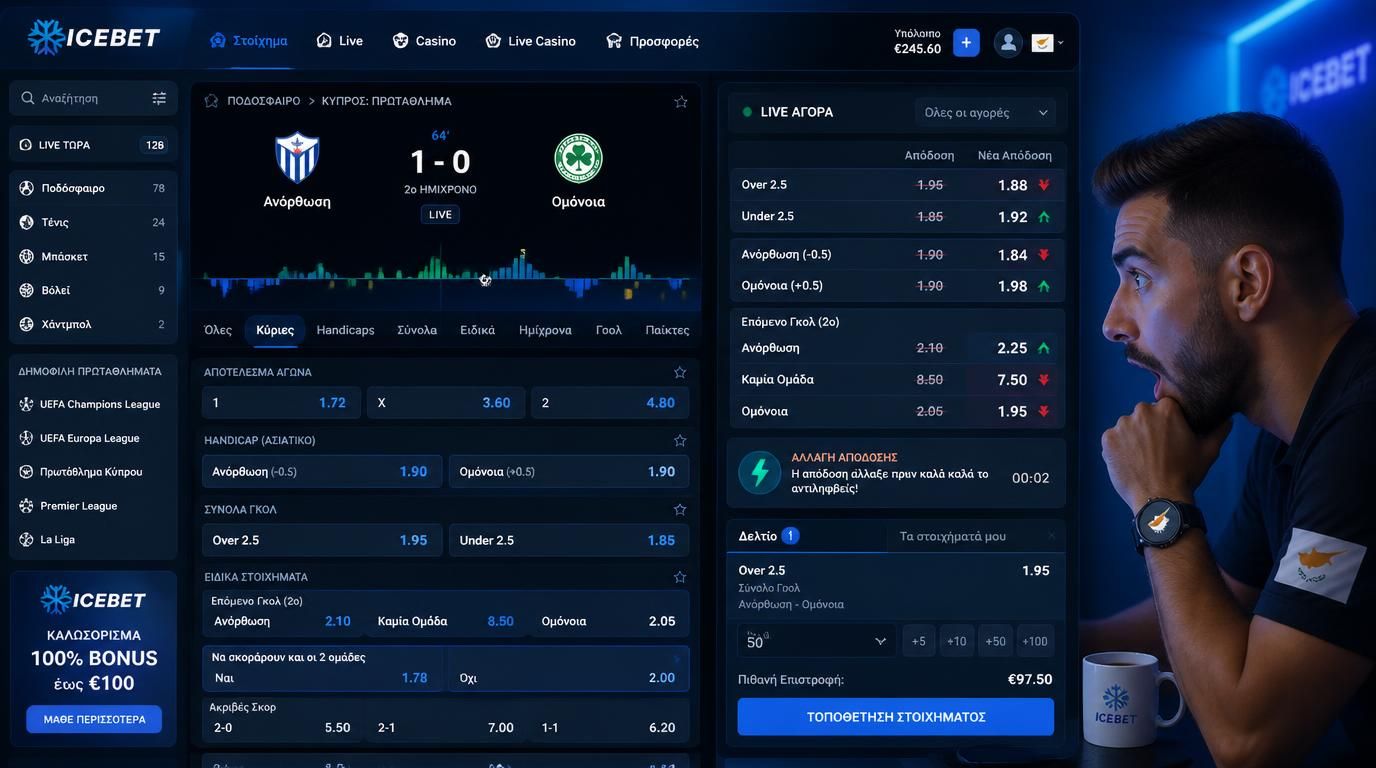Open the LIVE ΤΩΡΑ list
The image size is (1376, 768).
[x=93, y=145]
